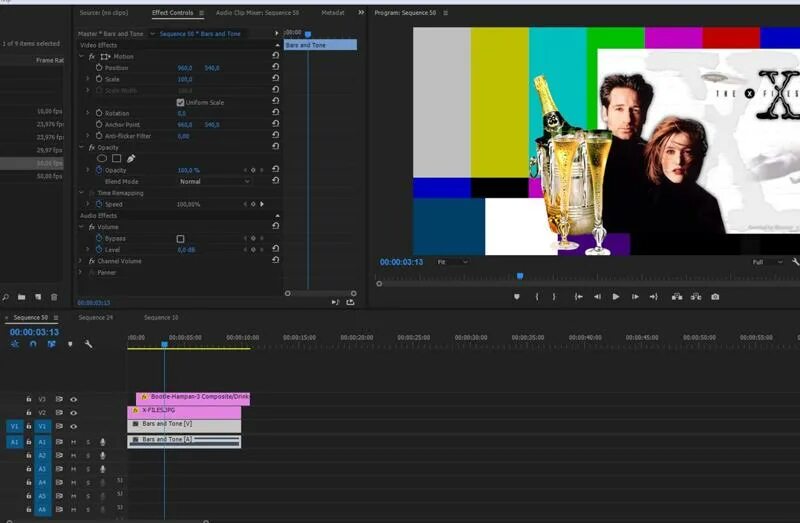
Task: Toggle Anchor Point animation stopwatch
Action: pos(99,124)
